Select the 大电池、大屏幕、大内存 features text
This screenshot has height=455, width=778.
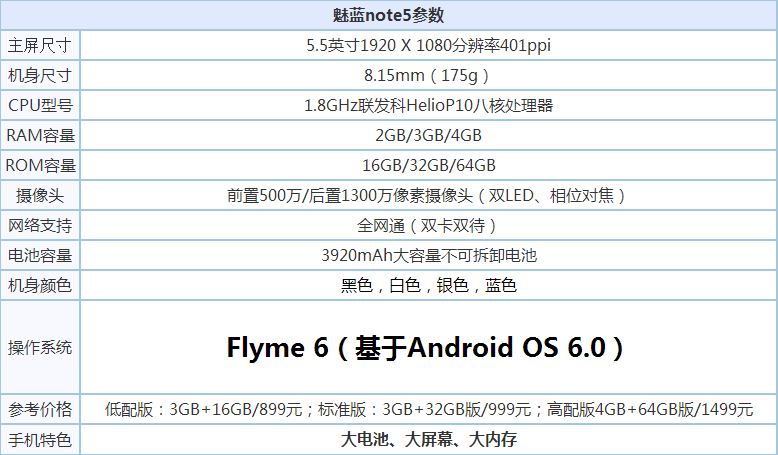429,439
